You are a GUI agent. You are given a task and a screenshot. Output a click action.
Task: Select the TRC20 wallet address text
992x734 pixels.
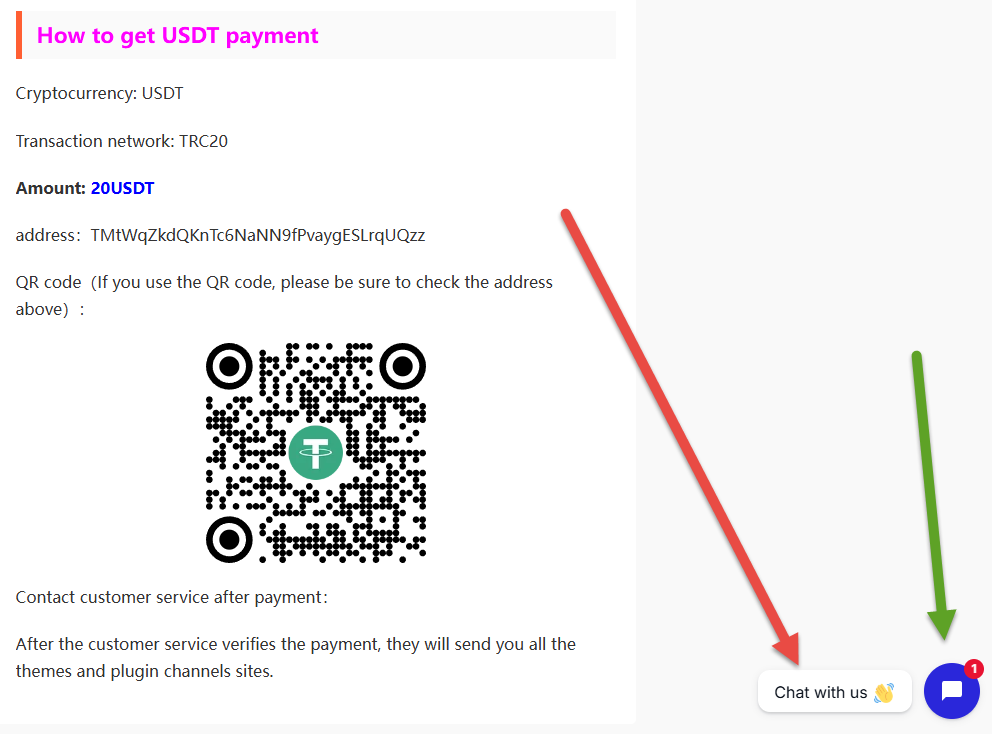[257, 235]
